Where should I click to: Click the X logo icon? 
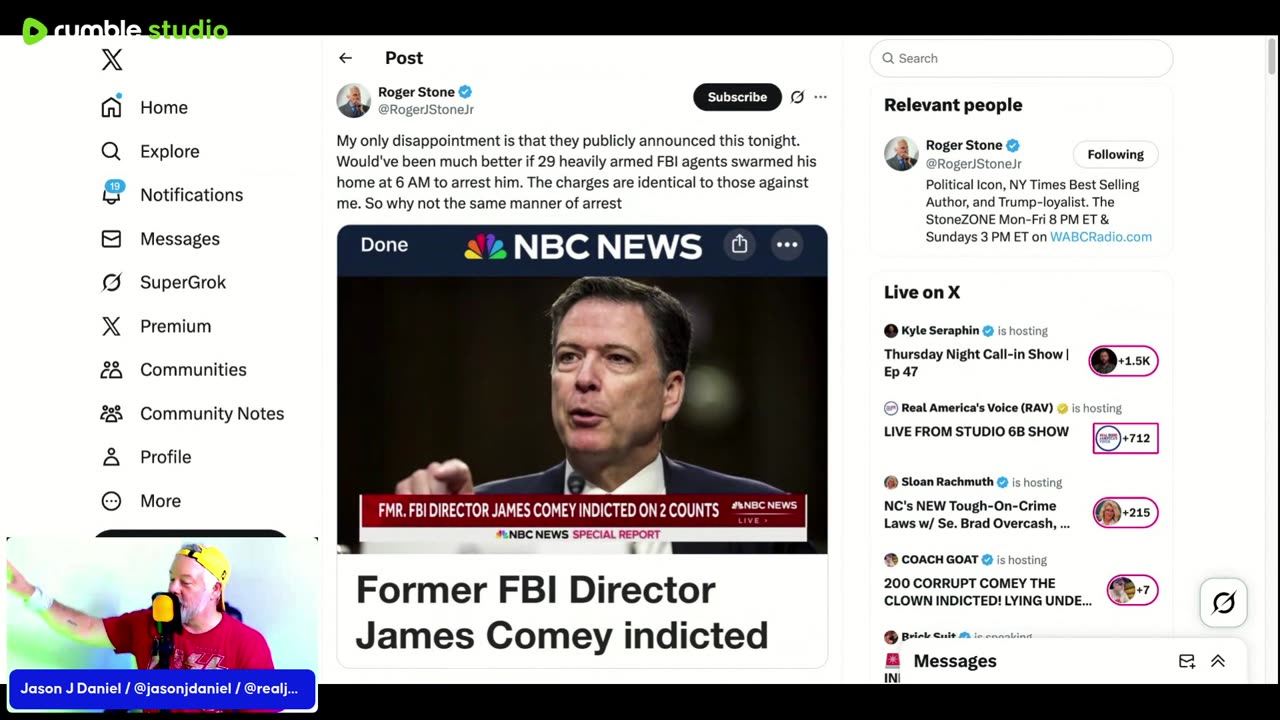pos(112,60)
